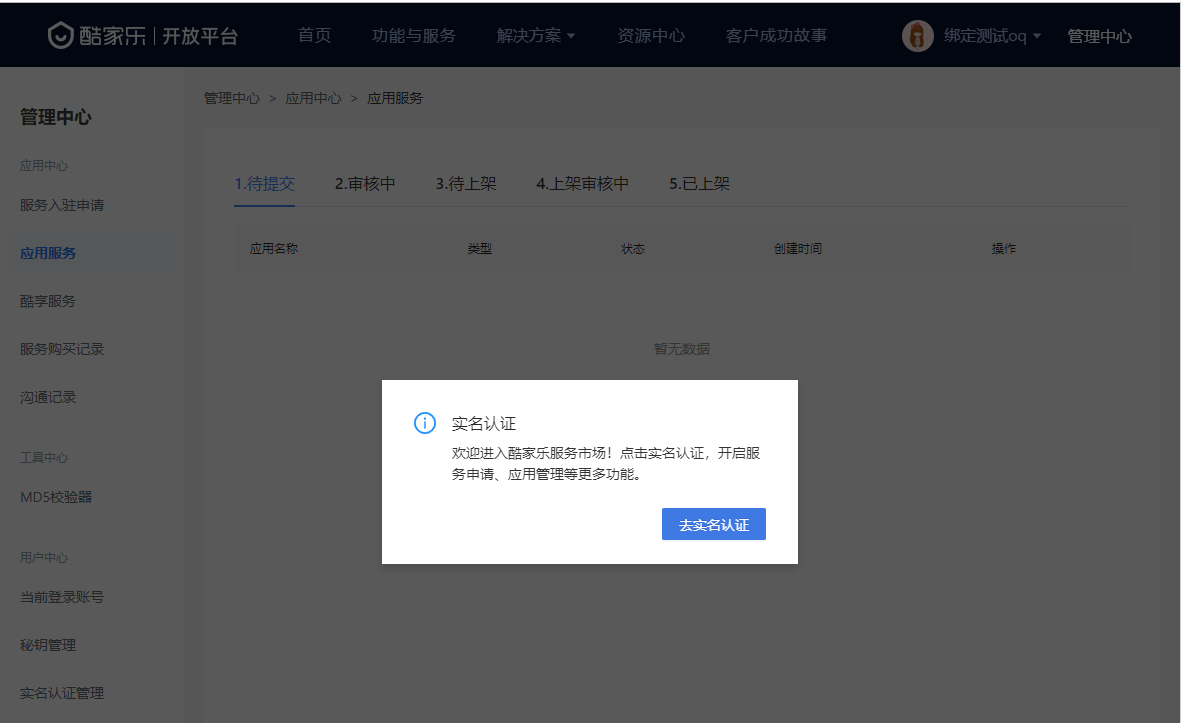
Task: Switch to the 2.审核中 tab
Action: 365,184
